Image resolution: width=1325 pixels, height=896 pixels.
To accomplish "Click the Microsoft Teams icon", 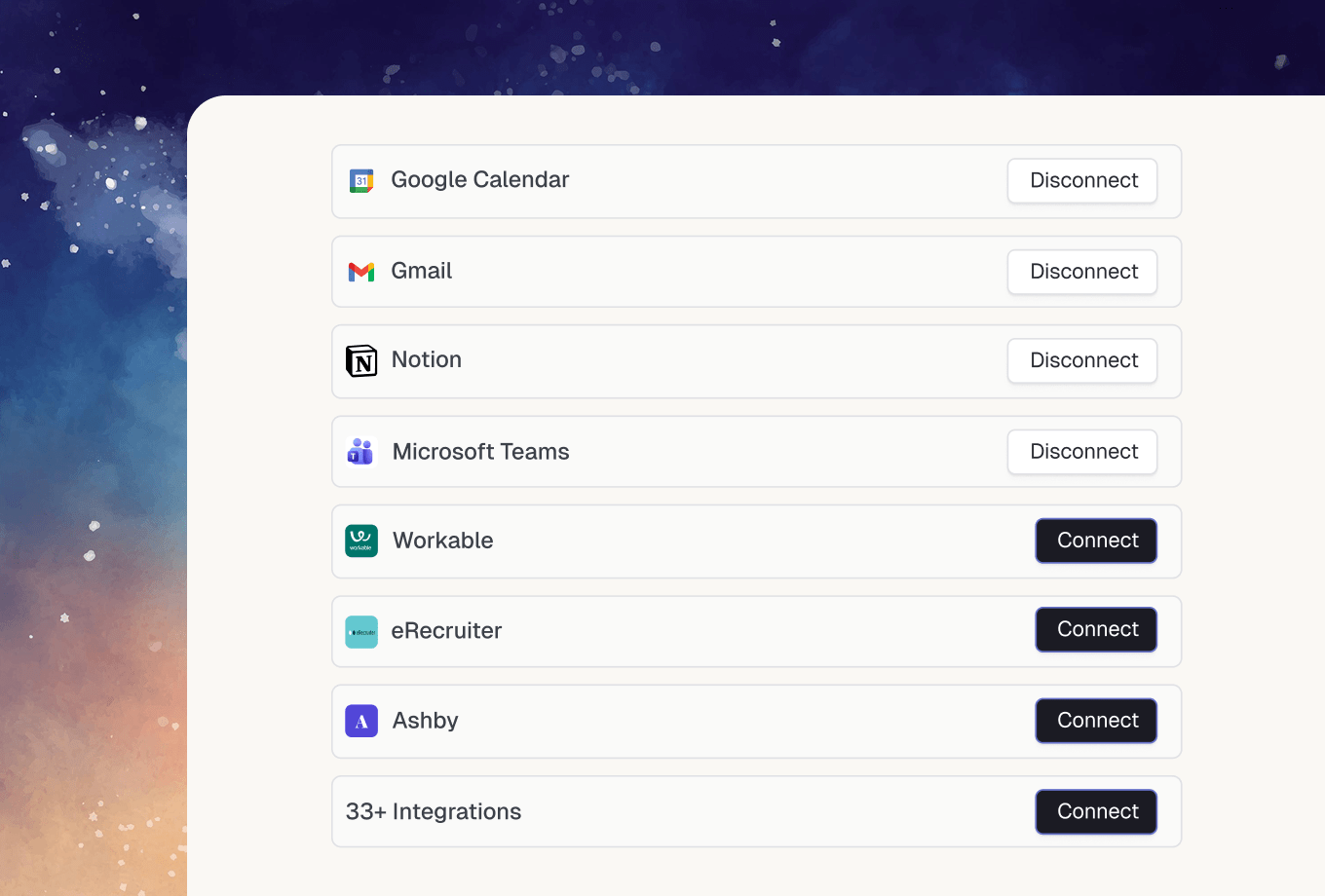I will pos(360,452).
